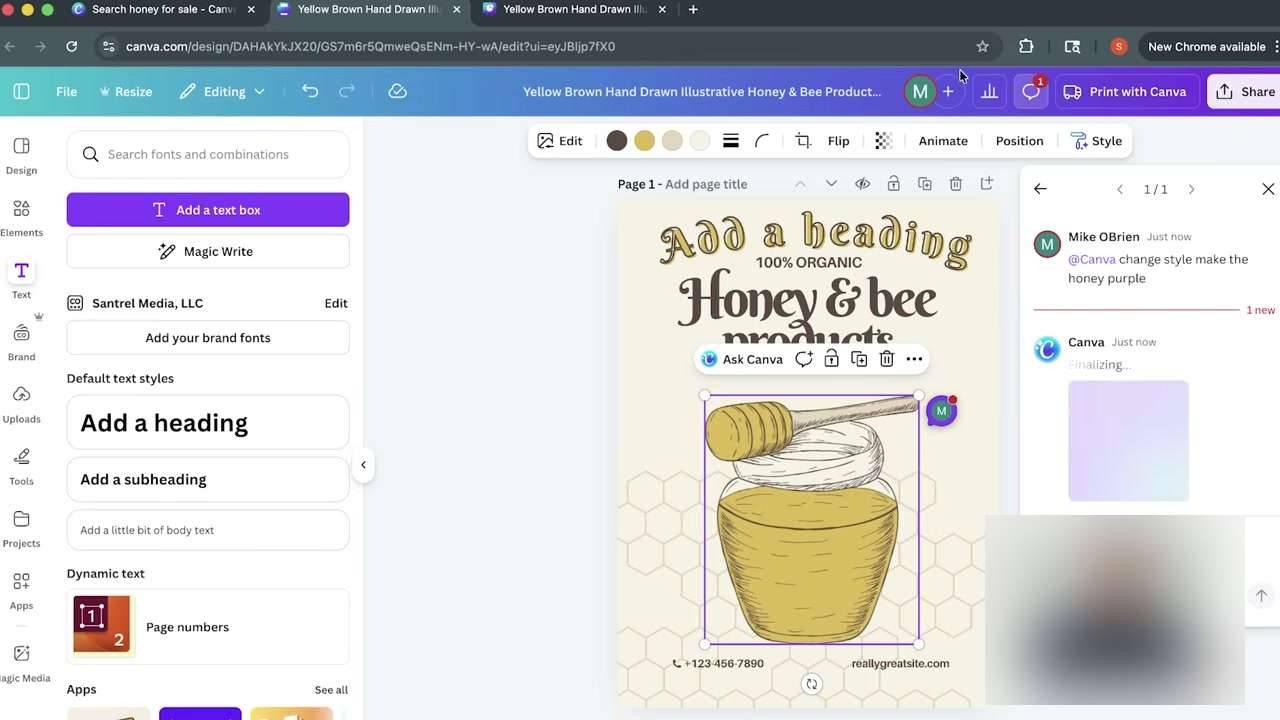1280x720 pixels.
Task: Click the redo arrow in top bar
Action: 347,91
